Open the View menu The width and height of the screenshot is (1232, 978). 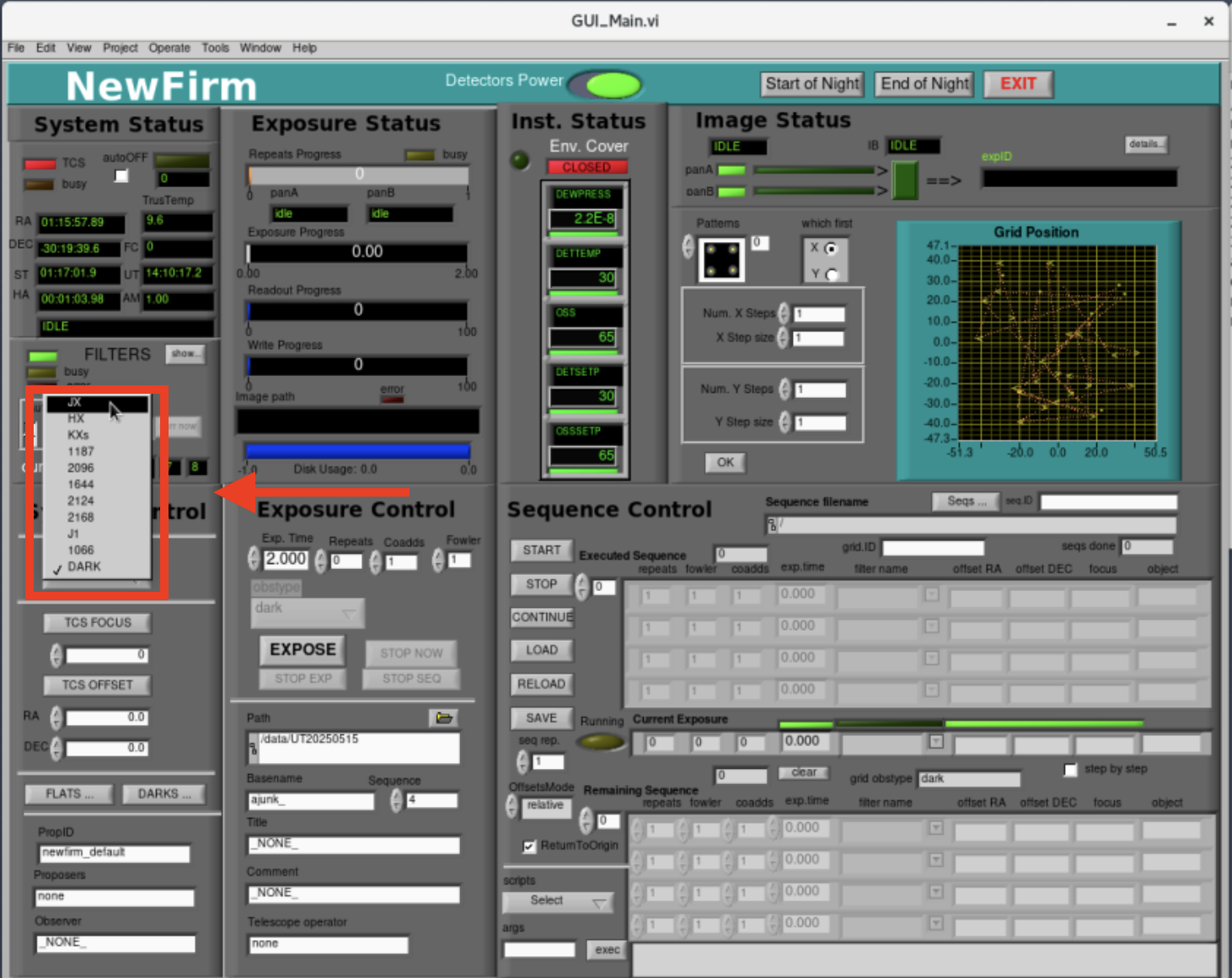point(79,48)
